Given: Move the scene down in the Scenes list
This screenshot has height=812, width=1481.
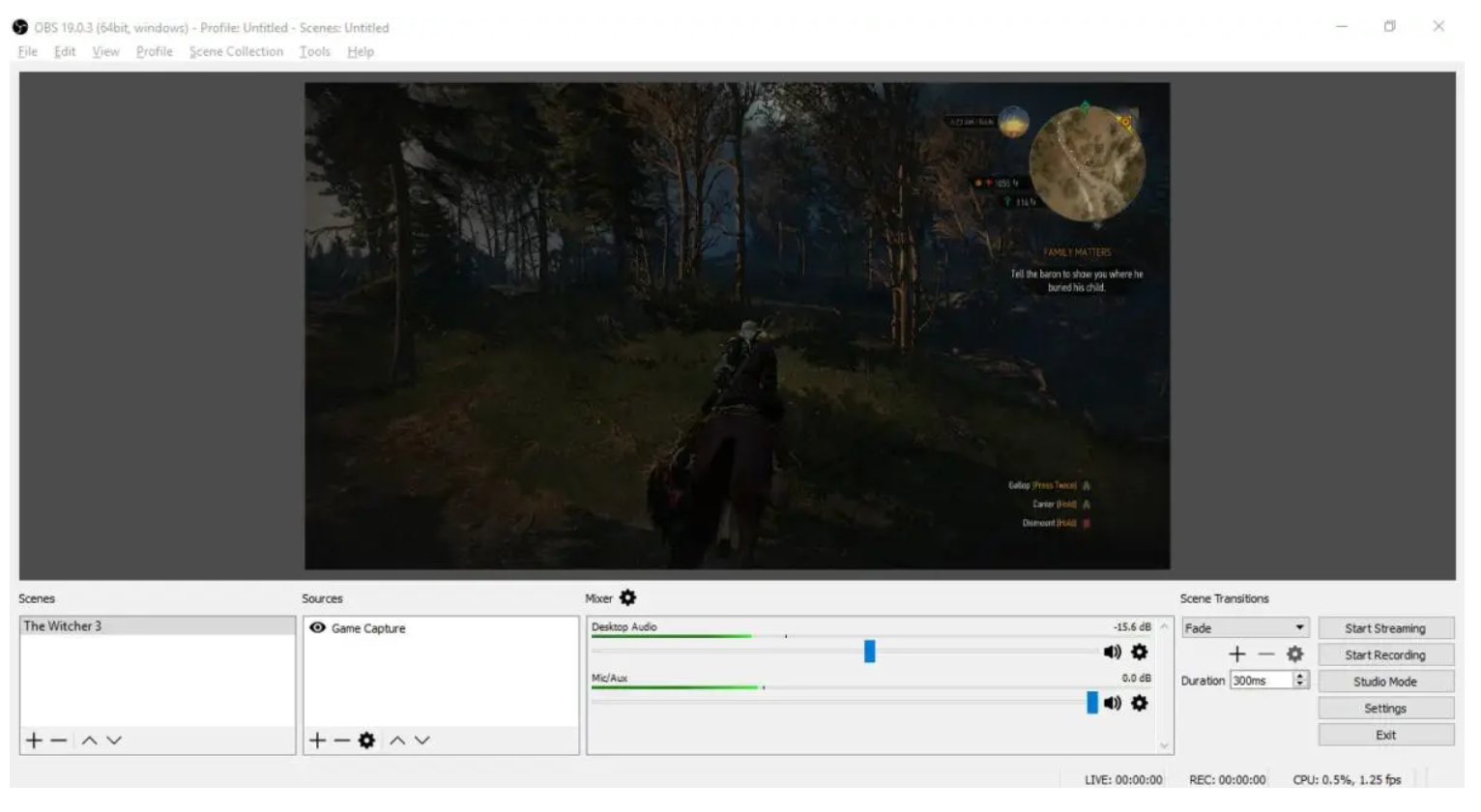Looking at the screenshot, I should (x=114, y=740).
